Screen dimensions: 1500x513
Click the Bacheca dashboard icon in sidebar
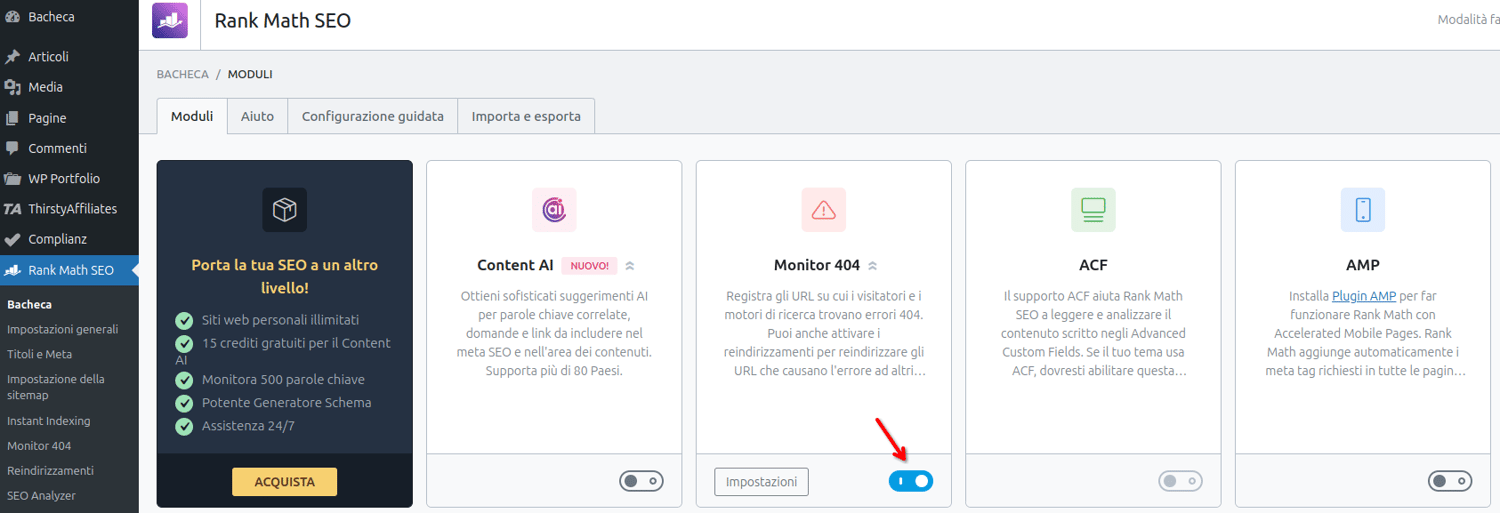pyautogui.click(x=12, y=17)
